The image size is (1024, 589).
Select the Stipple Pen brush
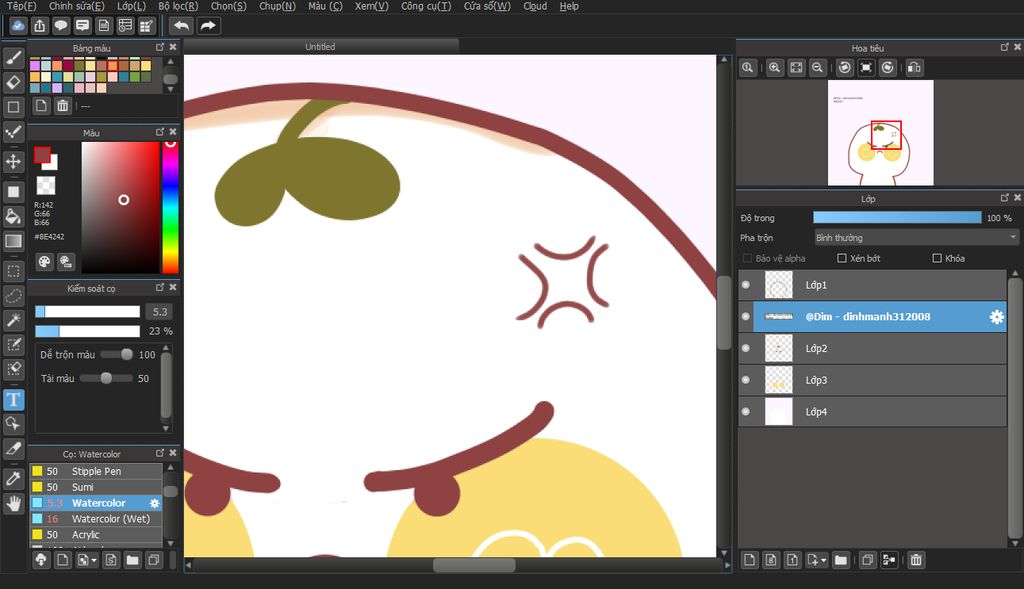pyautogui.click(x=96, y=471)
